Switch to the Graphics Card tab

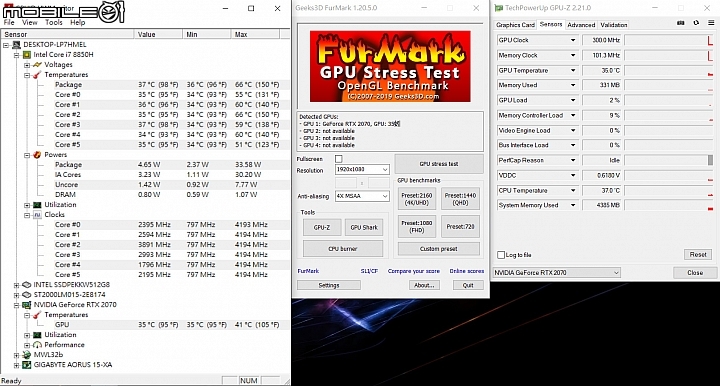[515, 25]
